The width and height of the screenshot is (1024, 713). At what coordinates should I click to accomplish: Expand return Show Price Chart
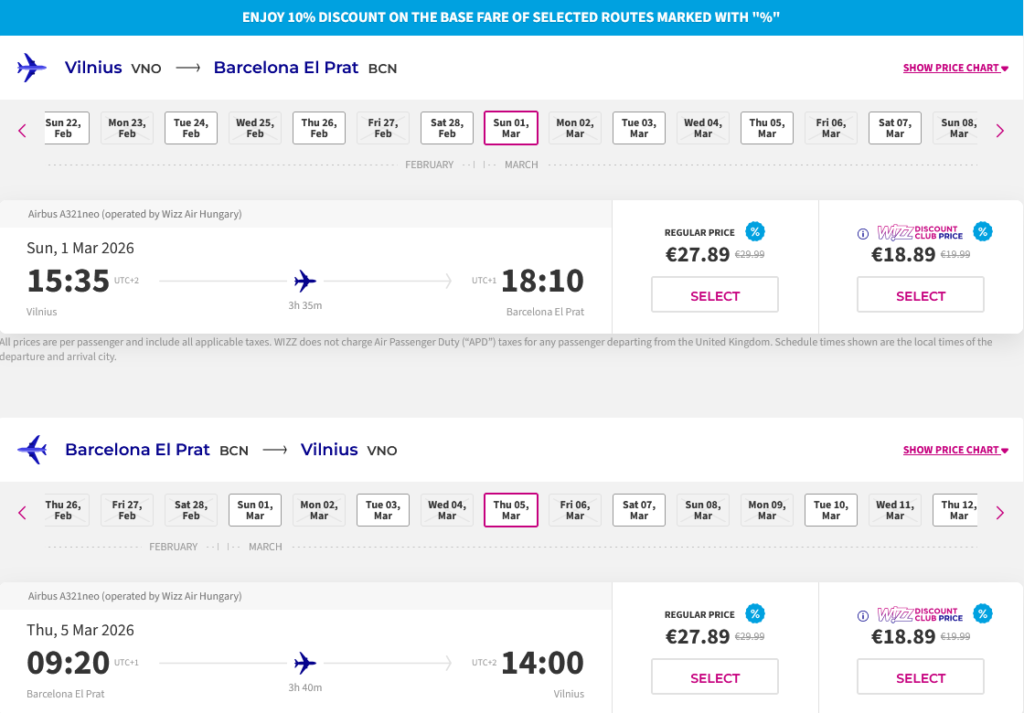tap(955, 450)
